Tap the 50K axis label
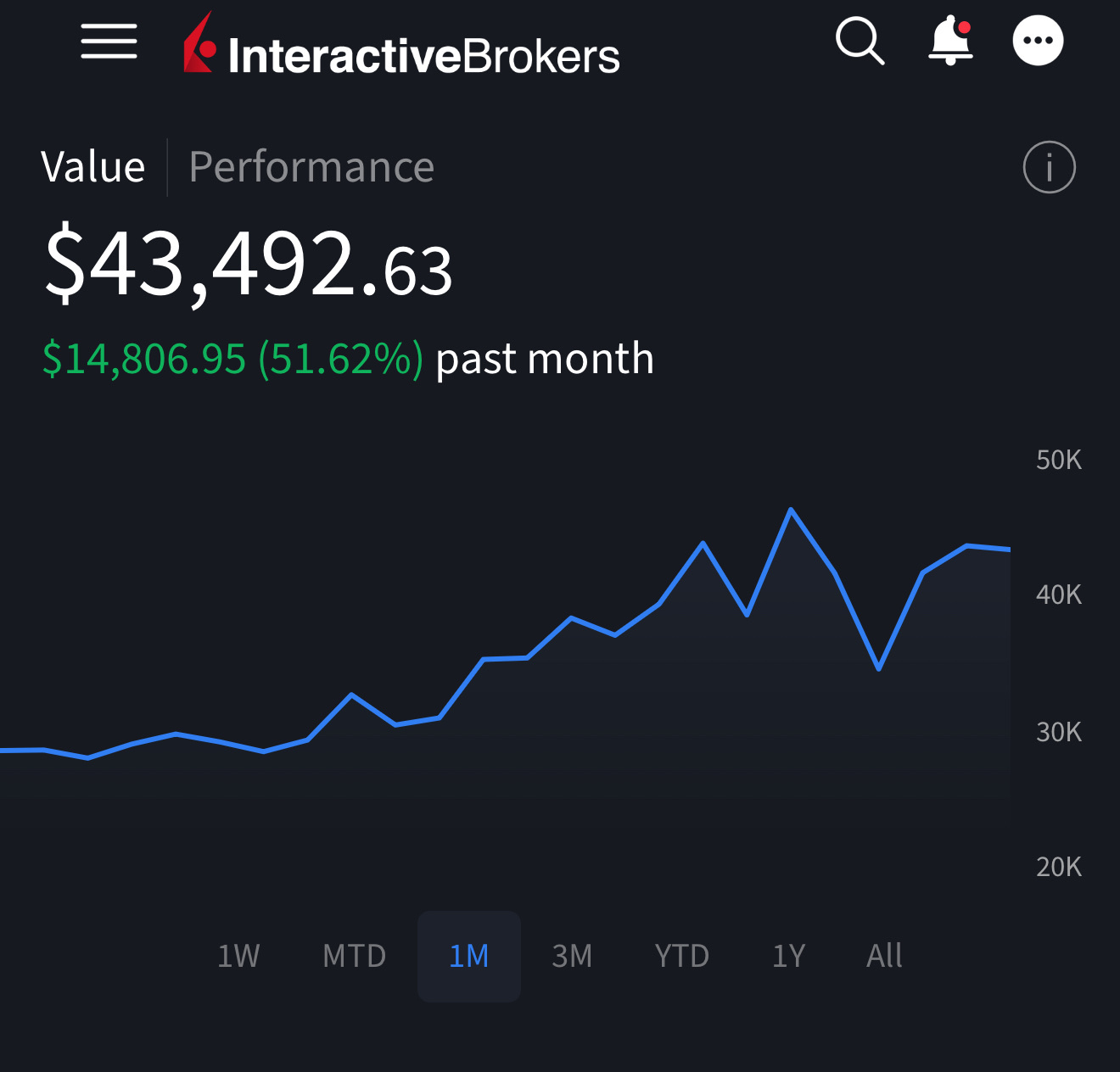This screenshot has width=1120, height=1072. [x=1058, y=460]
